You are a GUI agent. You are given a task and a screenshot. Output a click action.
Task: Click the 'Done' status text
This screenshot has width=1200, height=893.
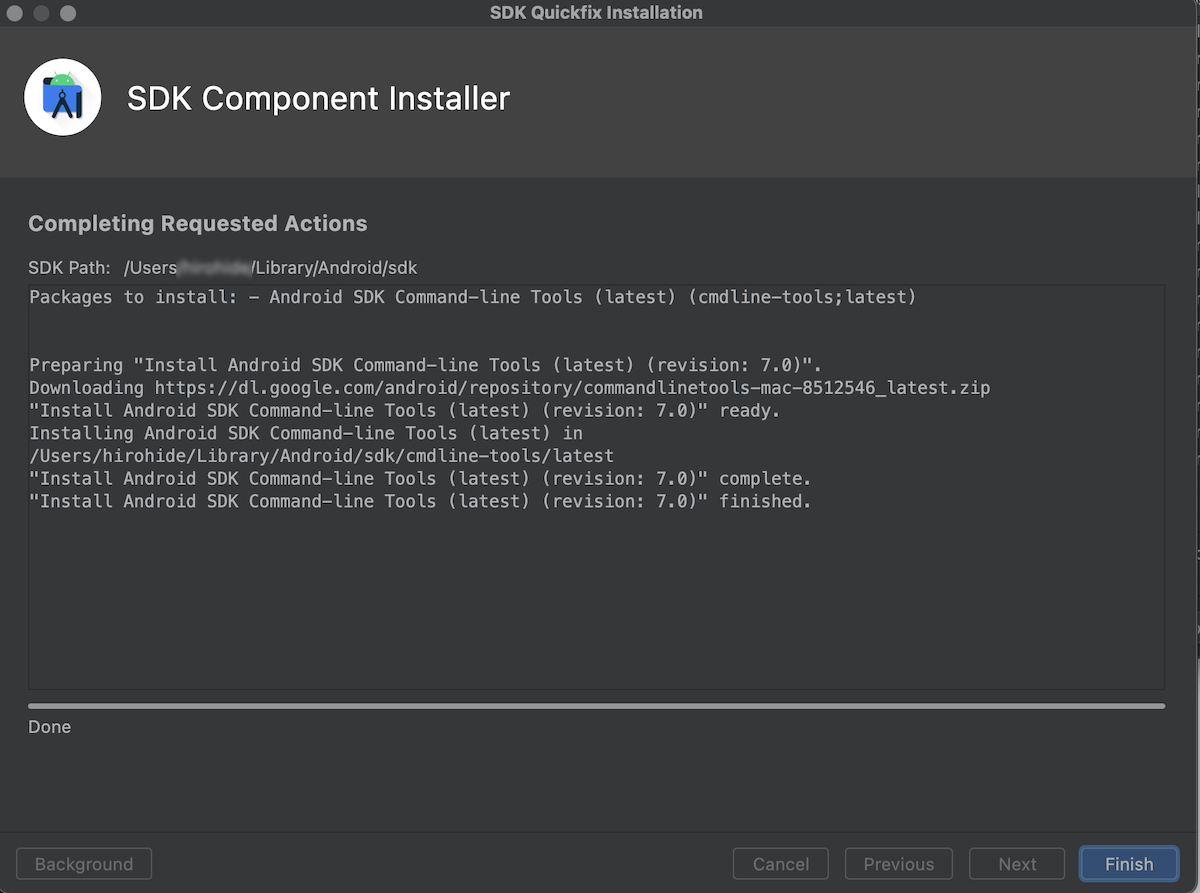[x=50, y=727]
